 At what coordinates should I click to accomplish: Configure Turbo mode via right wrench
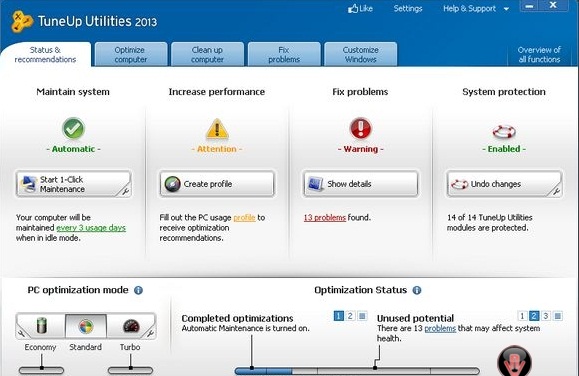[x=151, y=333]
